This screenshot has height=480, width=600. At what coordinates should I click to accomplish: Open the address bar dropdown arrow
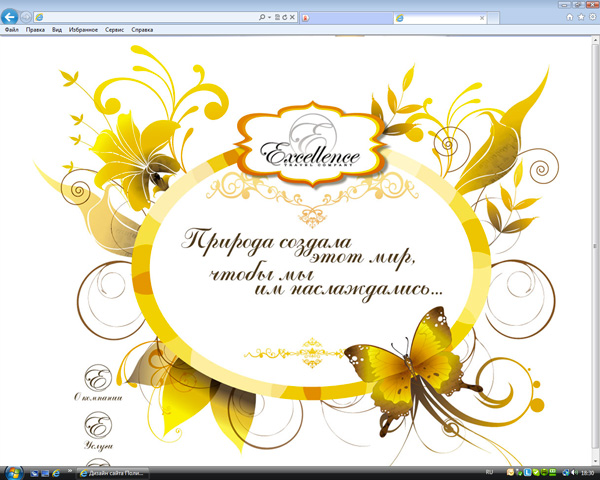269,17
